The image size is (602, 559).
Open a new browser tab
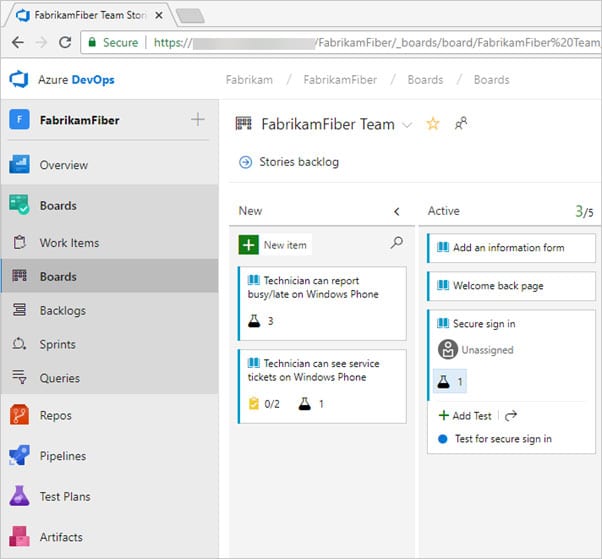click(x=190, y=16)
